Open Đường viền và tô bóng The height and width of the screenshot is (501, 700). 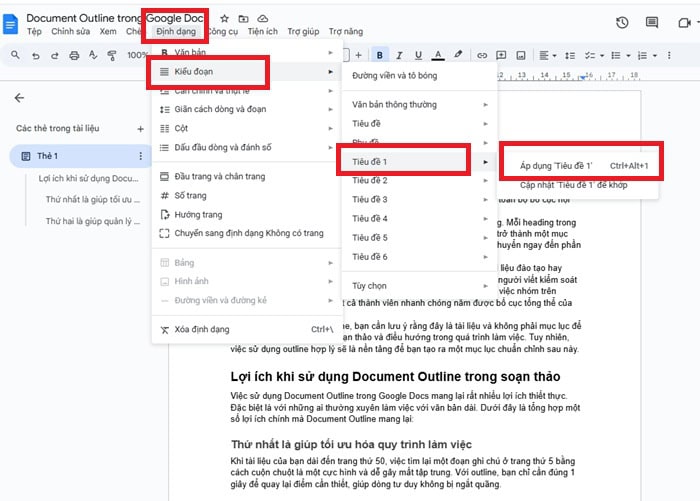420,76
